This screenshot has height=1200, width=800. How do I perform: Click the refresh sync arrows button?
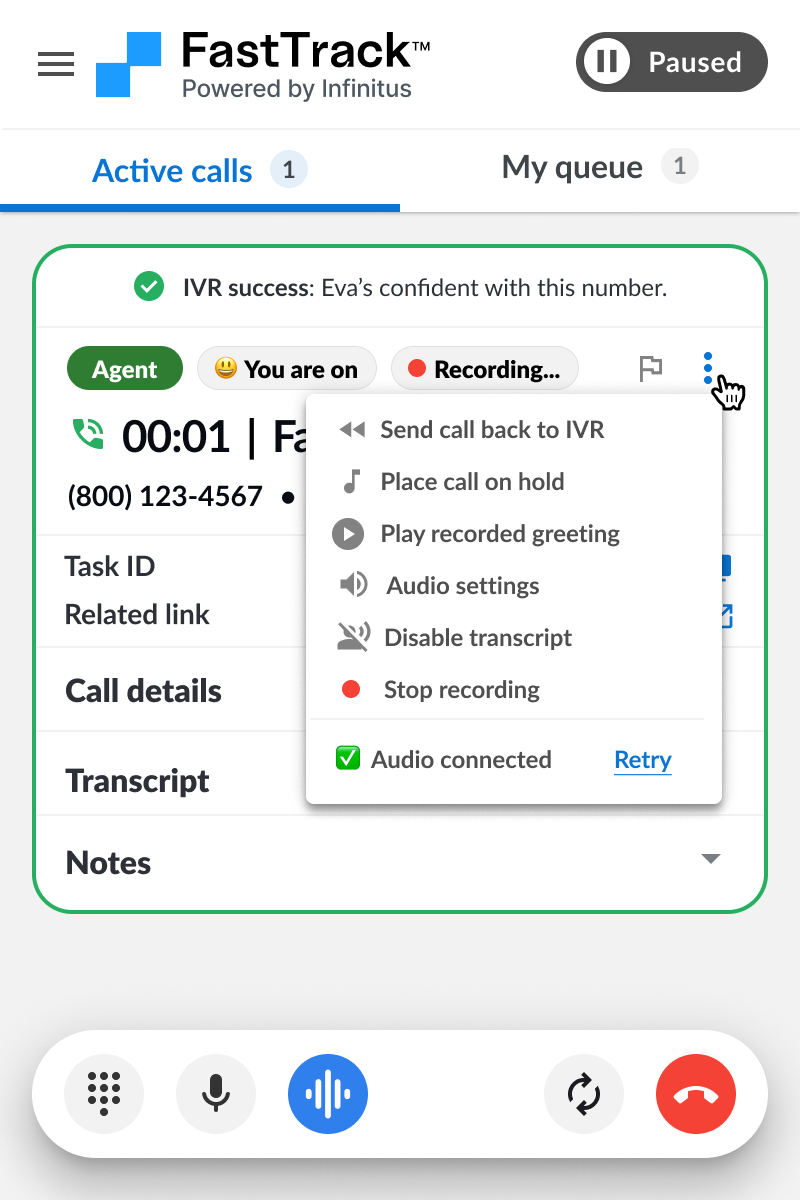click(x=584, y=1094)
